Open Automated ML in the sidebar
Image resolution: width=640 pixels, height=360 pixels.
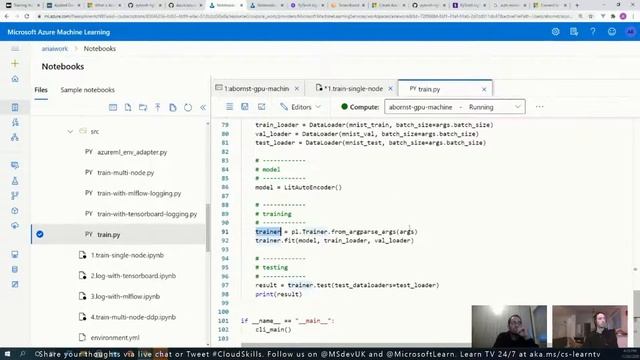point(15,122)
